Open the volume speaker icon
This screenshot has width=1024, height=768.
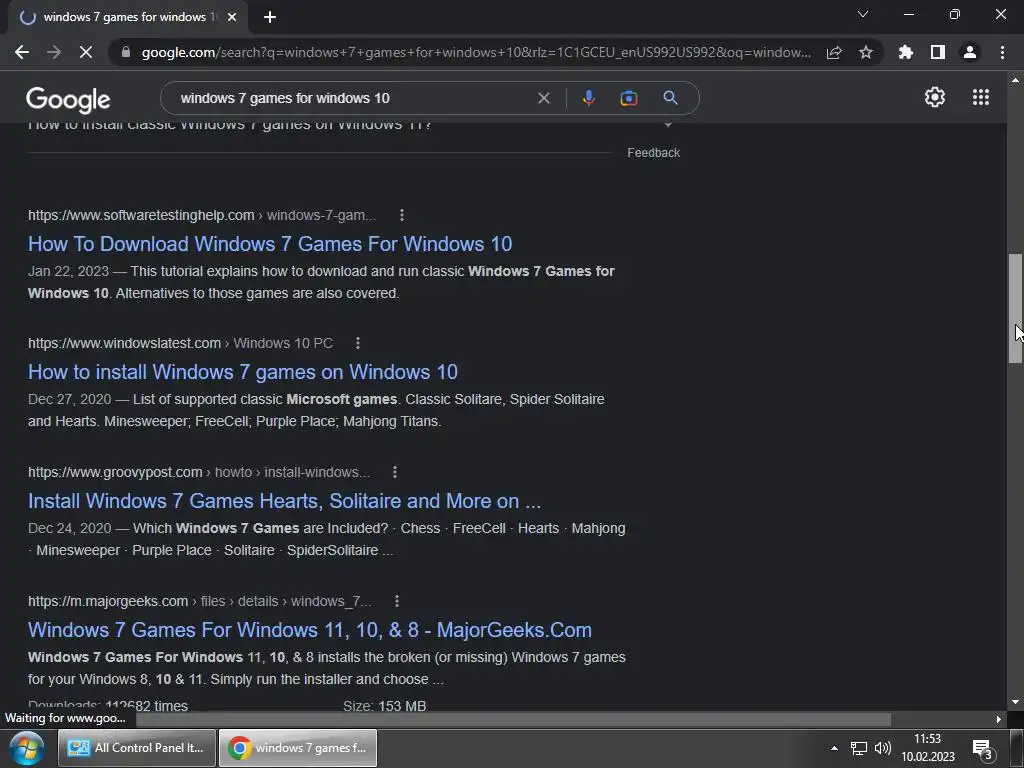pyautogui.click(x=882, y=748)
